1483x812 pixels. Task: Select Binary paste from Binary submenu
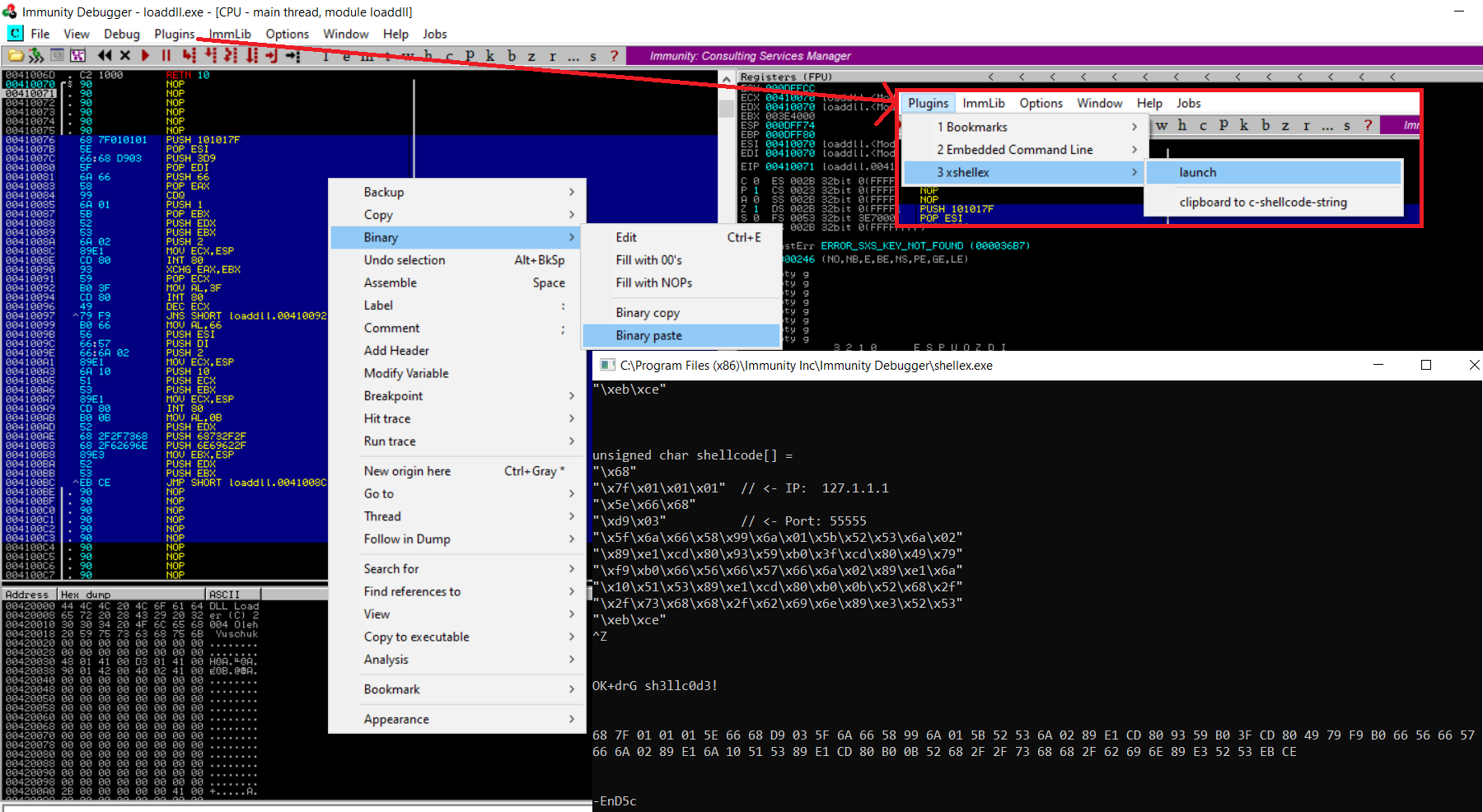tap(681, 335)
